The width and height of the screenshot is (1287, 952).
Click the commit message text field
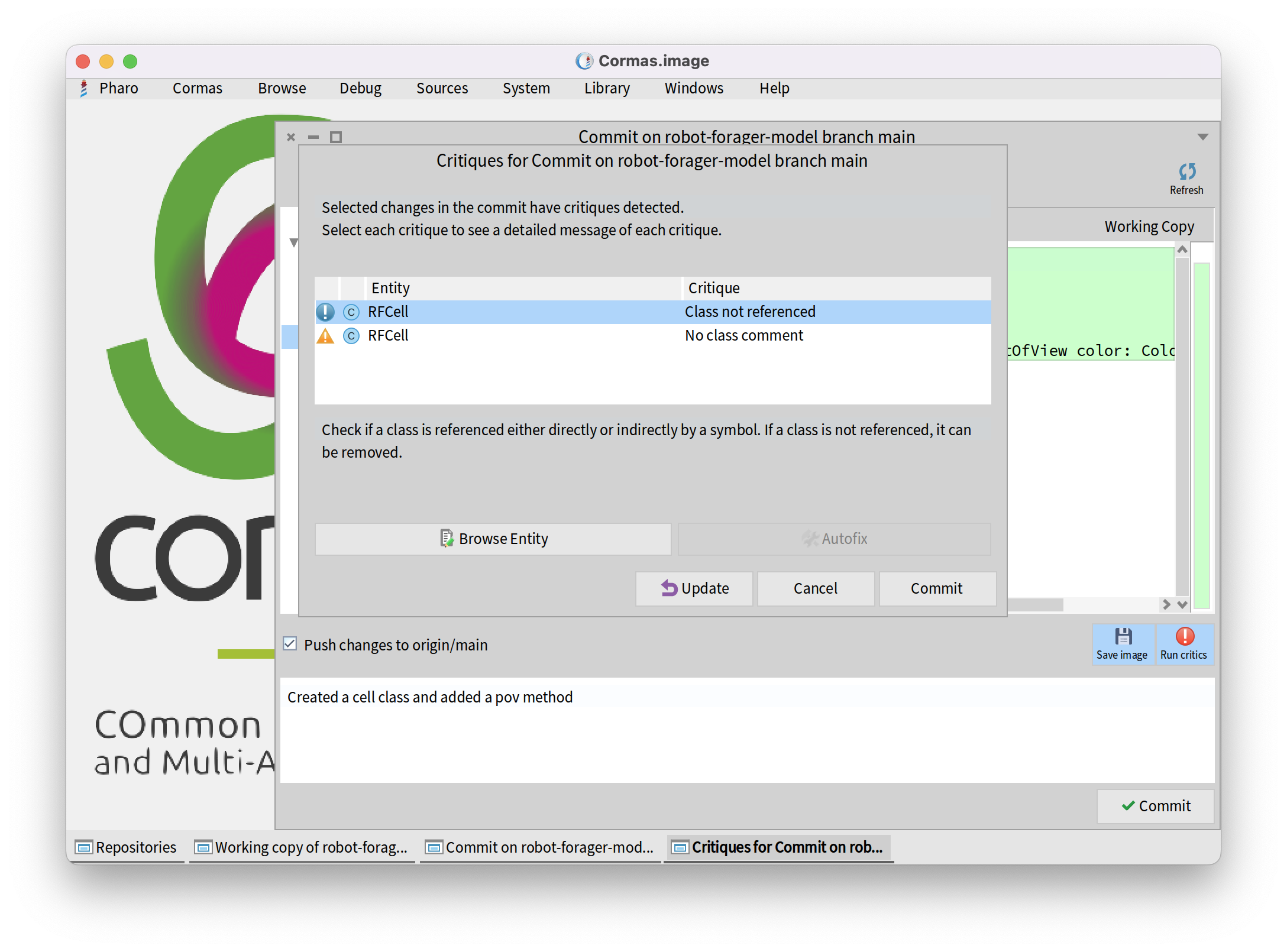click(x=746, y=730)
